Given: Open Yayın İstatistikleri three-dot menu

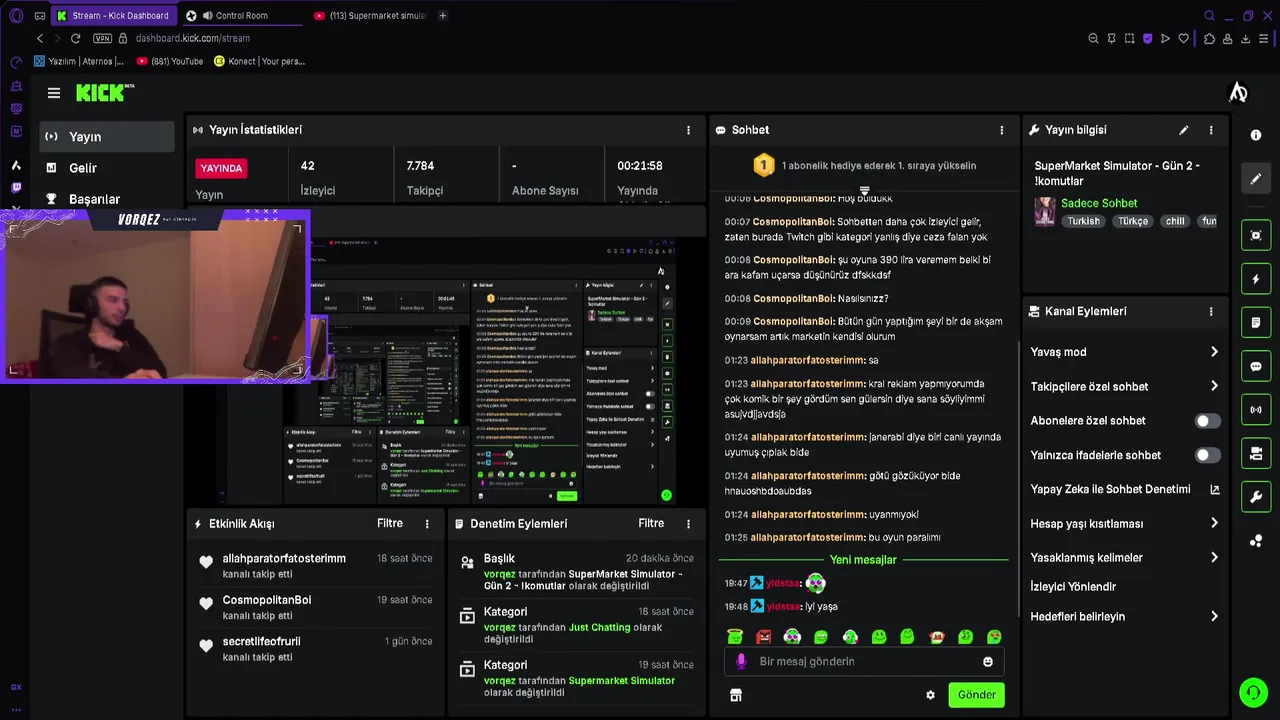Looking at the screenshot, I should pyautogui.click(x=688, y=130).
